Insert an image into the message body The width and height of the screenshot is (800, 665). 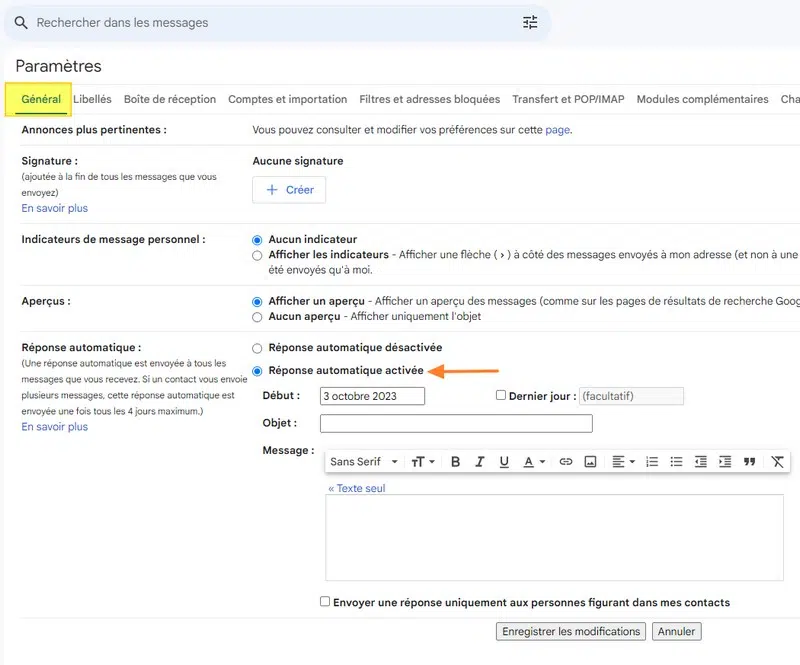tap(590, 461)
